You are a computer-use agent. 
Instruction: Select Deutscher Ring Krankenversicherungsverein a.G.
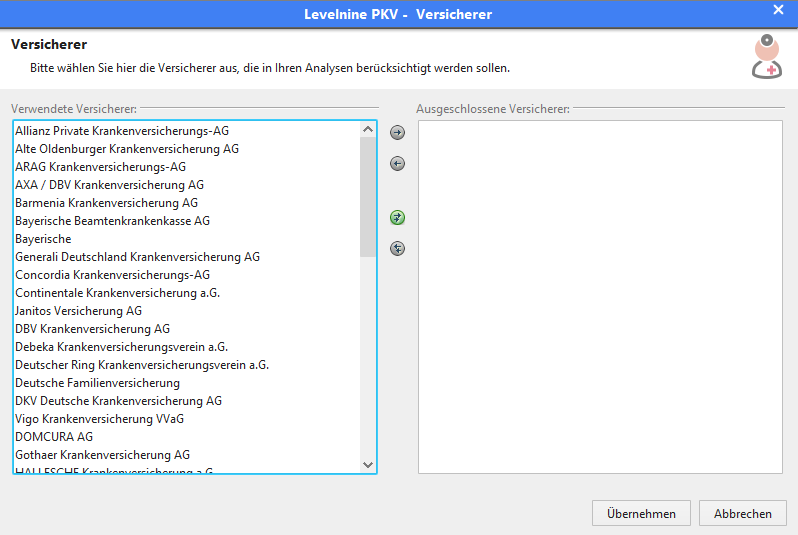click(187, 364)
